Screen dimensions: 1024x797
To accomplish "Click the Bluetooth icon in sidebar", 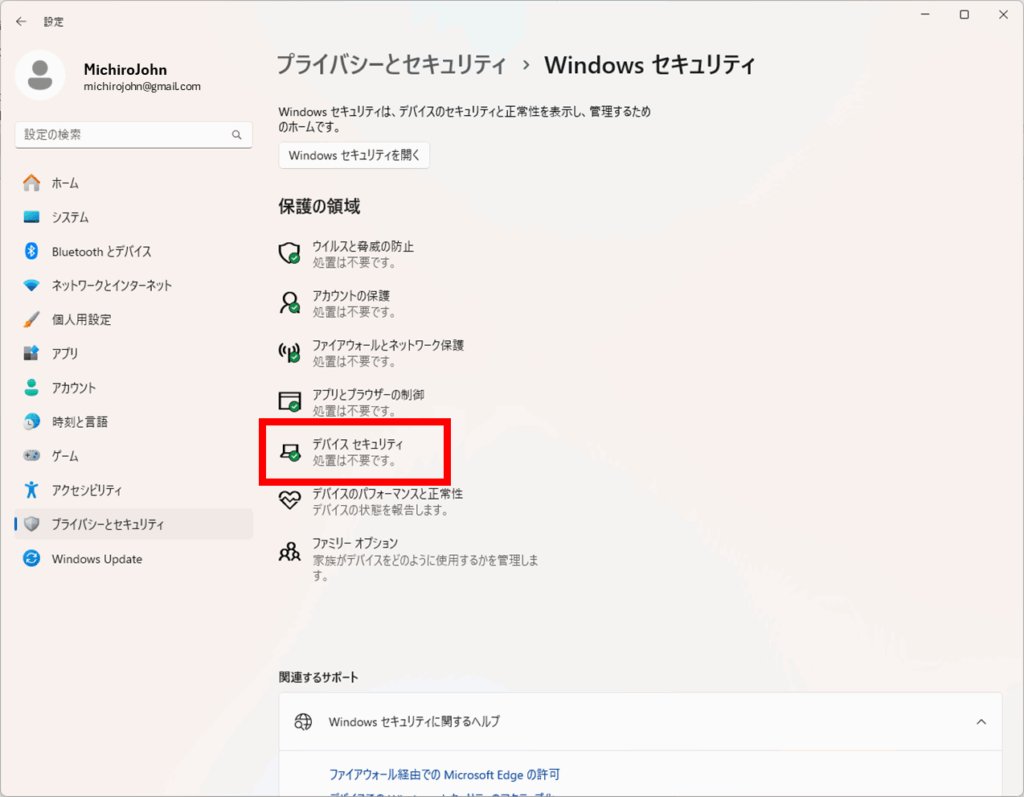I will pyautogui.click(x=31, y=251).
